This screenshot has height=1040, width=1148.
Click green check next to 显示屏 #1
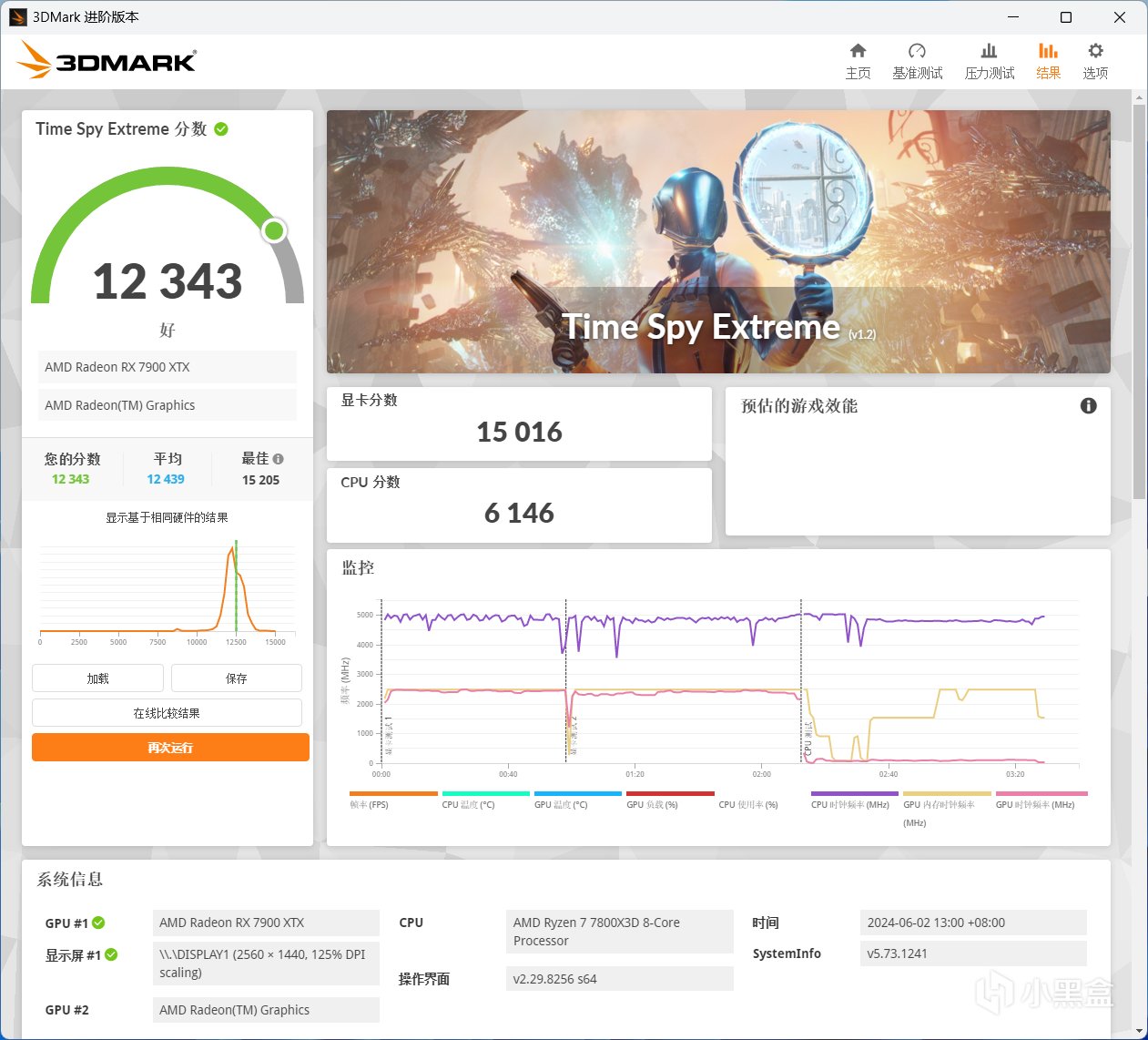[111, 954]
